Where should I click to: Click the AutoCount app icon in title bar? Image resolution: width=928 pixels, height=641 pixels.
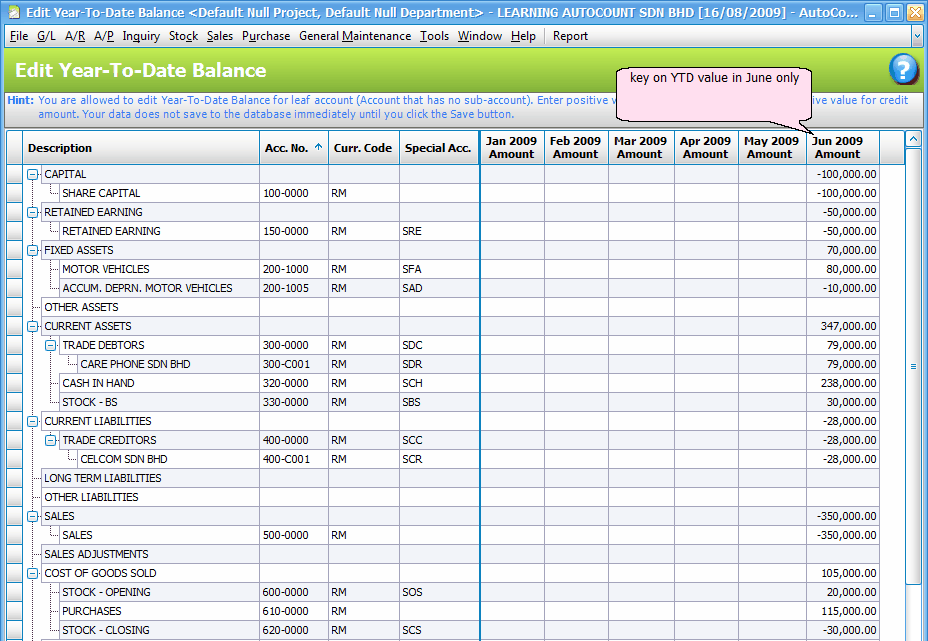coord(13,12)
